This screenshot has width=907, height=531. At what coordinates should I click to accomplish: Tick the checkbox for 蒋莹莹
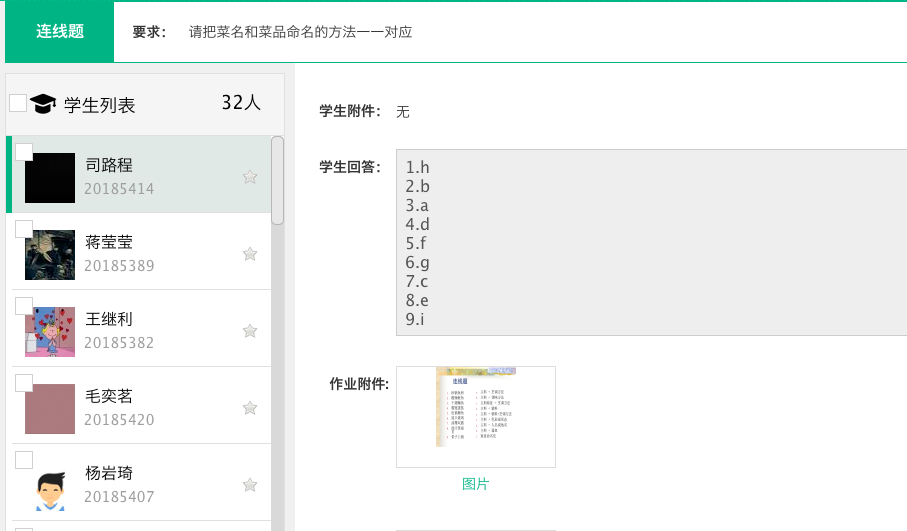pyautogui.click(x=24, y=229)
